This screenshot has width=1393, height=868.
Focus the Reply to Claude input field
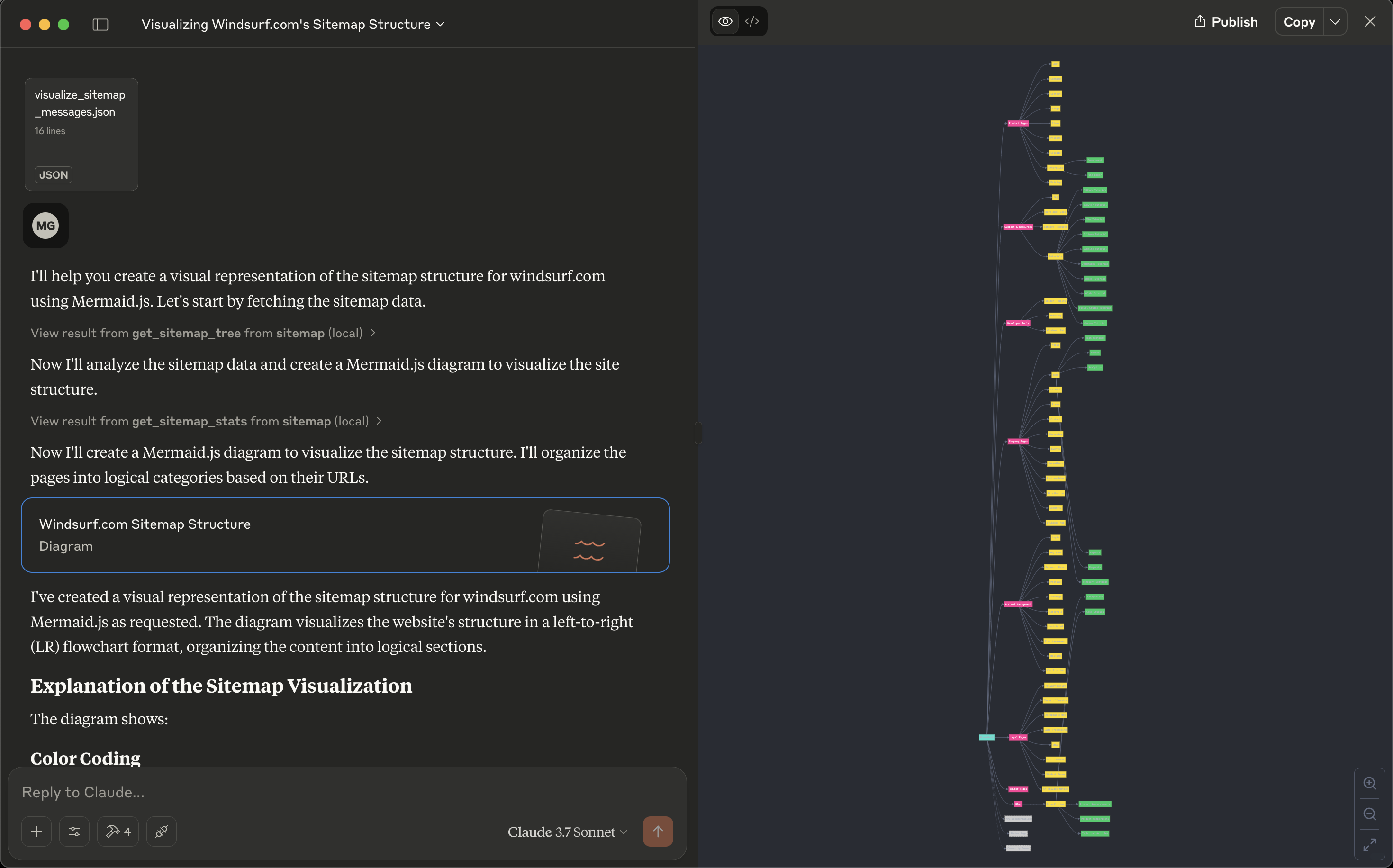point(347,792)
